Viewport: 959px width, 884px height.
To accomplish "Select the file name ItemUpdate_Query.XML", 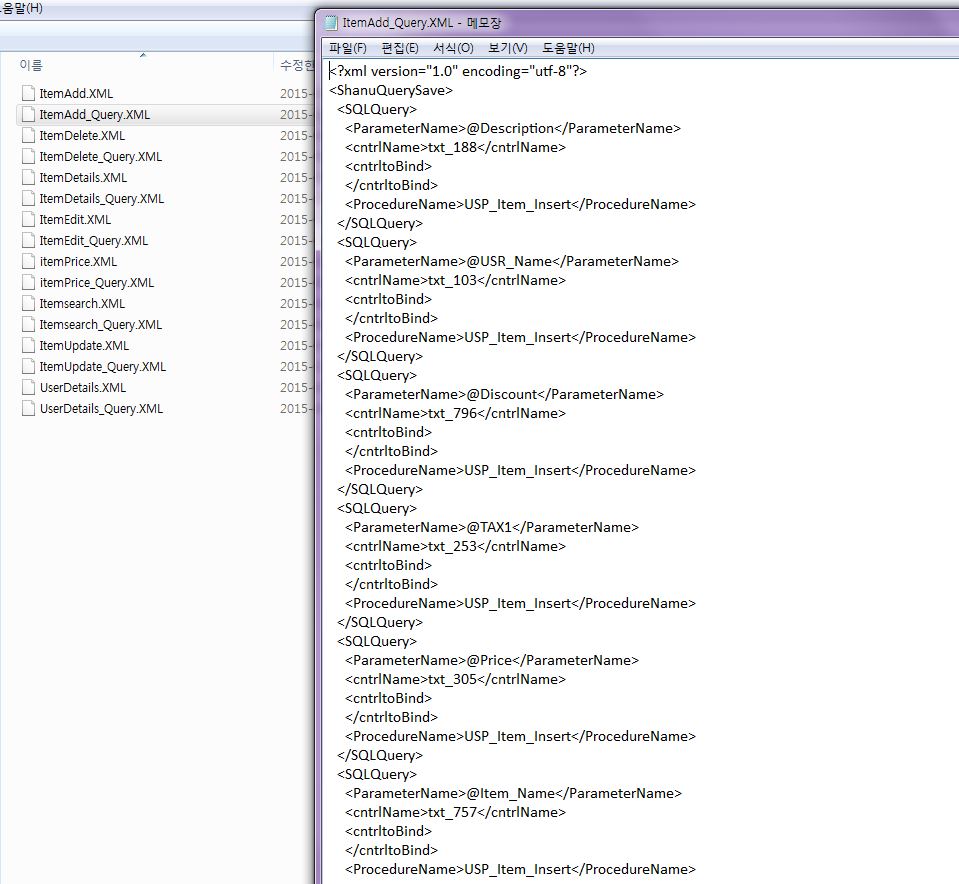I will tap(103, 366).
